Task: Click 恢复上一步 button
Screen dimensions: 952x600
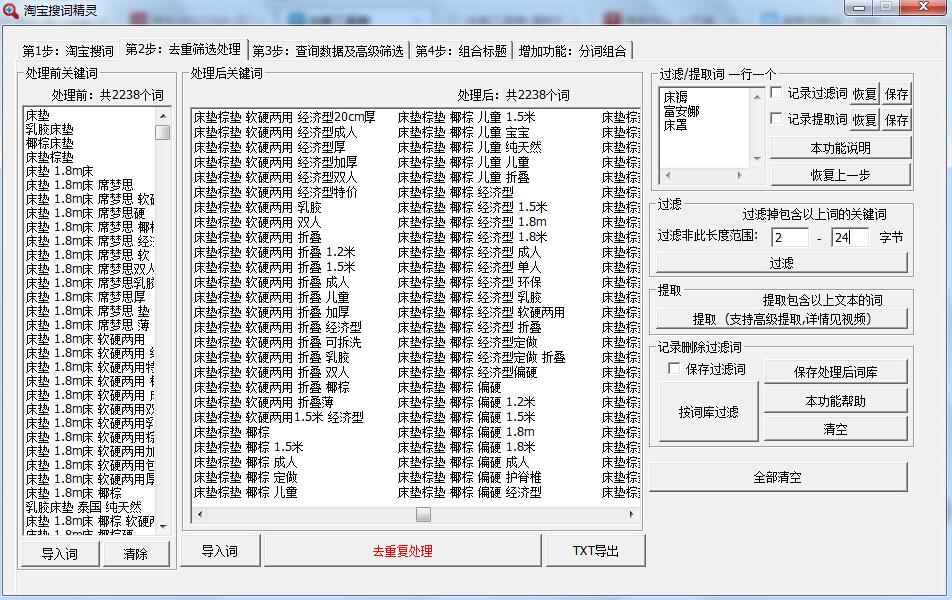Action: (841, 175)
